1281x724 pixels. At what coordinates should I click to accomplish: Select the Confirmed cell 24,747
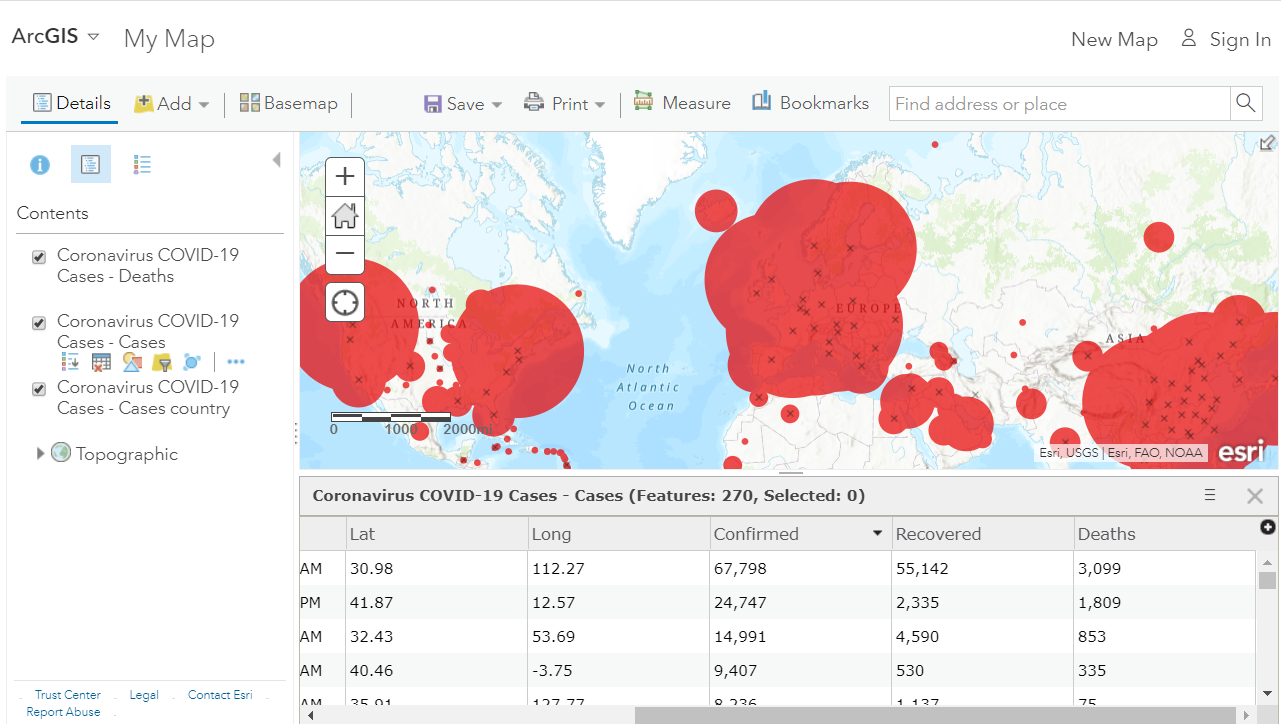(x=801, y=602)
